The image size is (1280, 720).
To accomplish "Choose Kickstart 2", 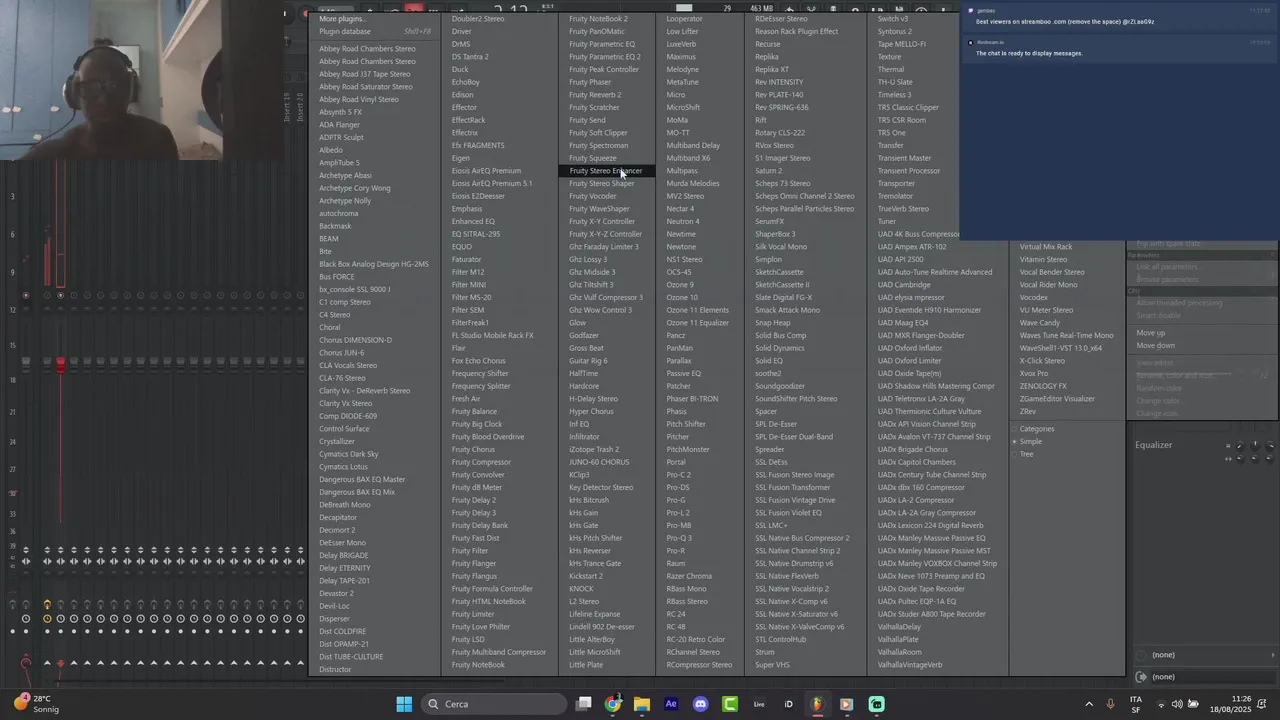I will 586,576.
